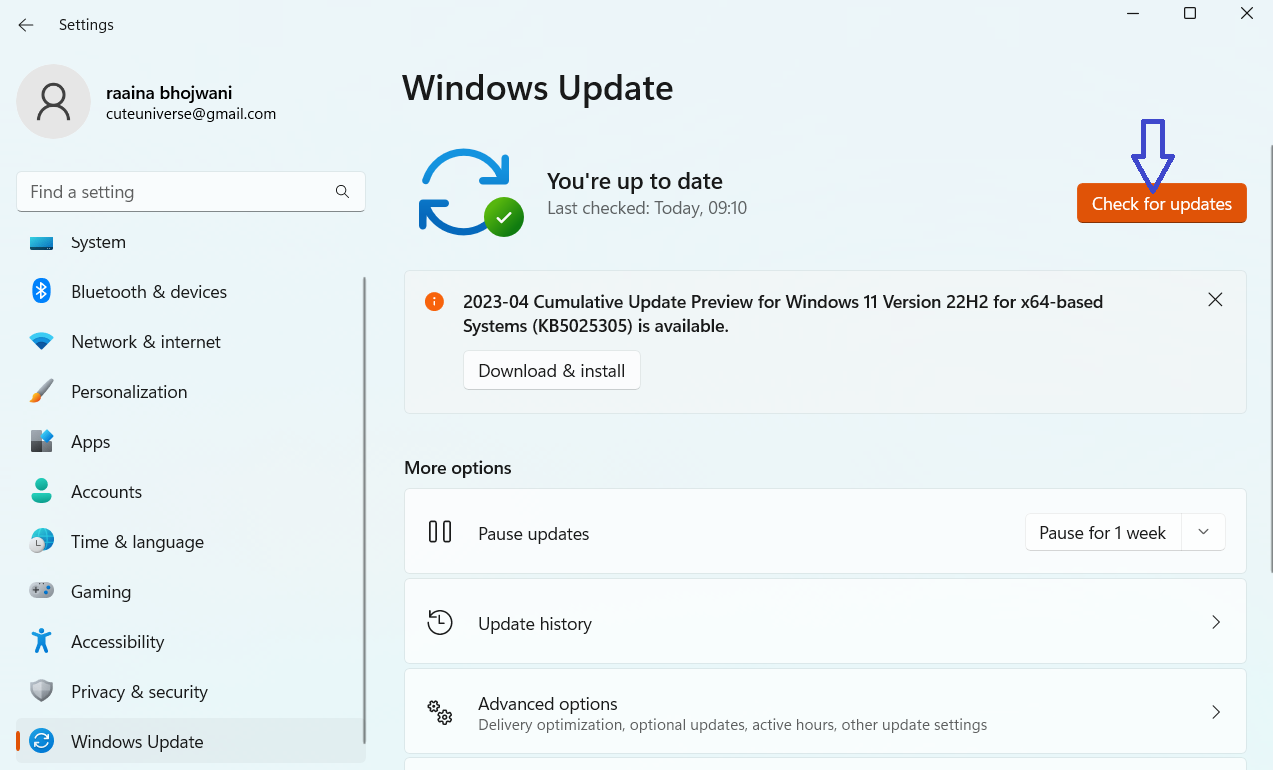The width and height of the screenshot is (1273, 770).
Task: Click the Network & internet wifi icon
Action: 41,341
